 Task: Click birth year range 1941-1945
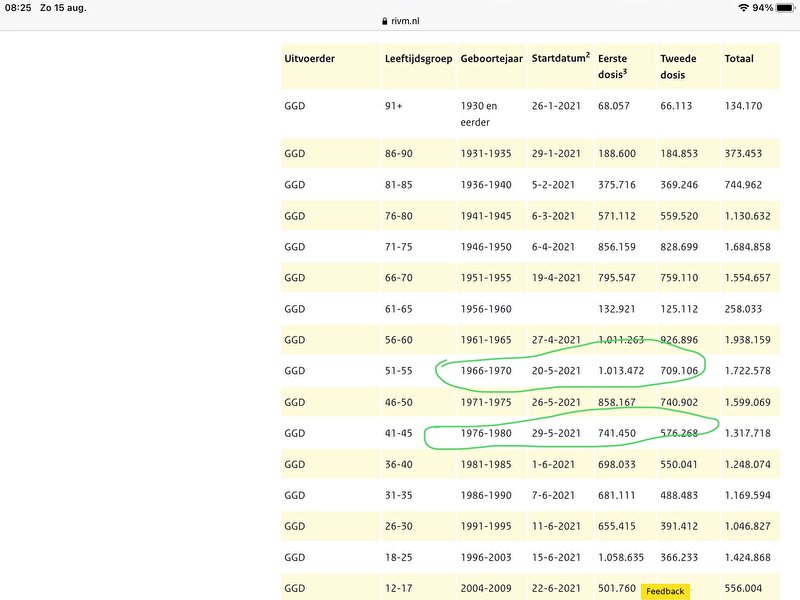pyautogui.click(x=486, y=216)
